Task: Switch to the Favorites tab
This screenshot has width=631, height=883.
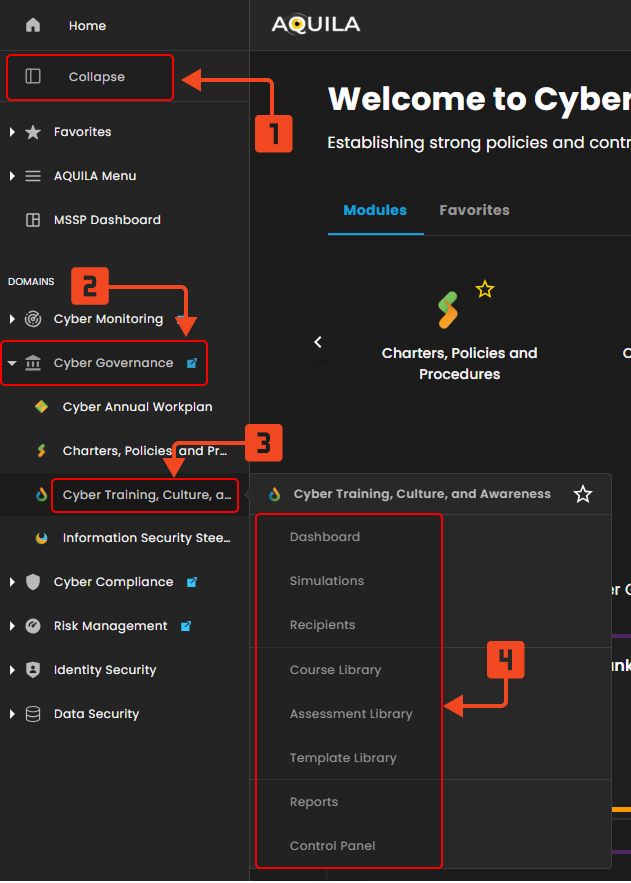Action: tap(474, 210)
